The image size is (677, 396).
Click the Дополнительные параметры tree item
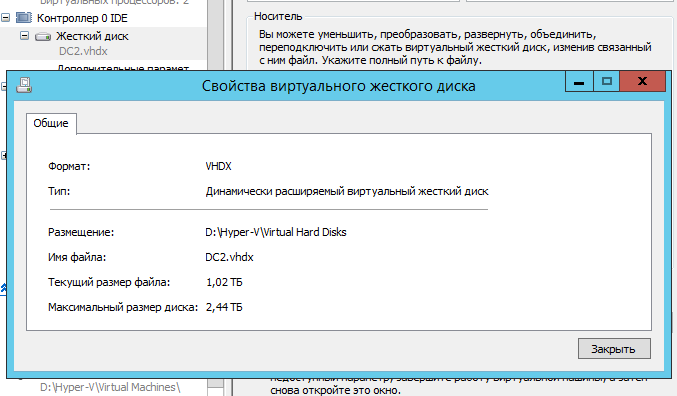123,68
